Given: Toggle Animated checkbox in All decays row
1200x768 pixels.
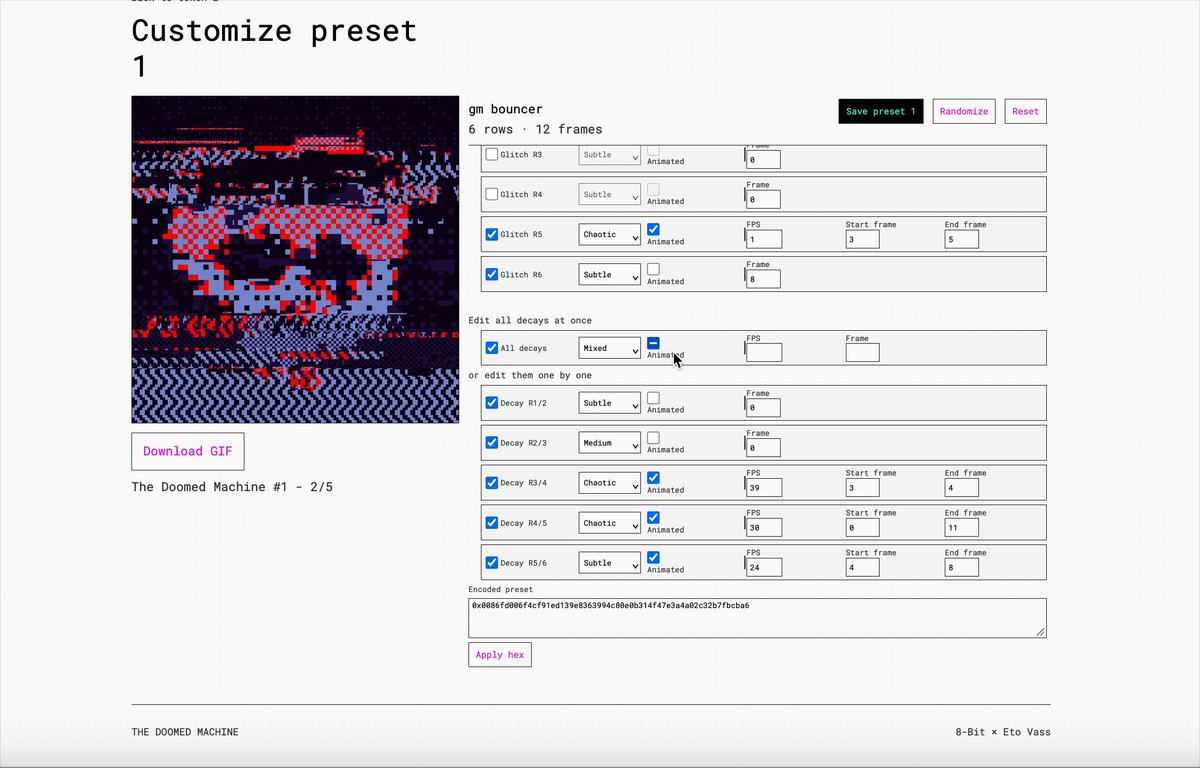Looking at the screenshot, I should (653, 343).
